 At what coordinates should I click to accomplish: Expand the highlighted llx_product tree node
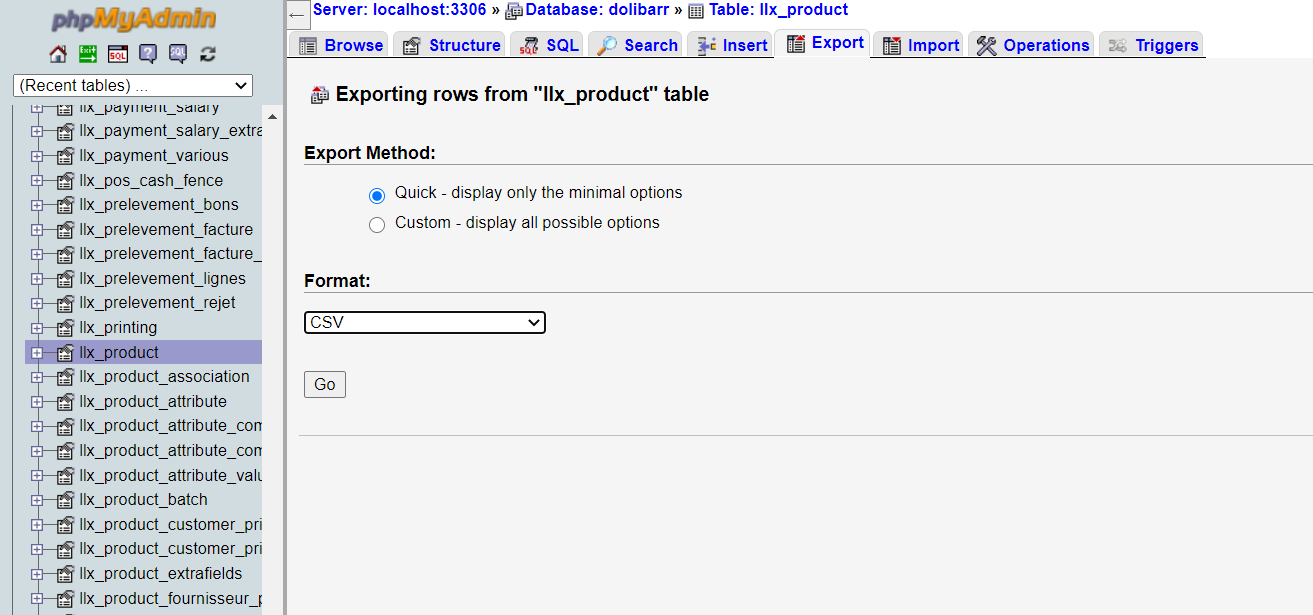(37, 353)
